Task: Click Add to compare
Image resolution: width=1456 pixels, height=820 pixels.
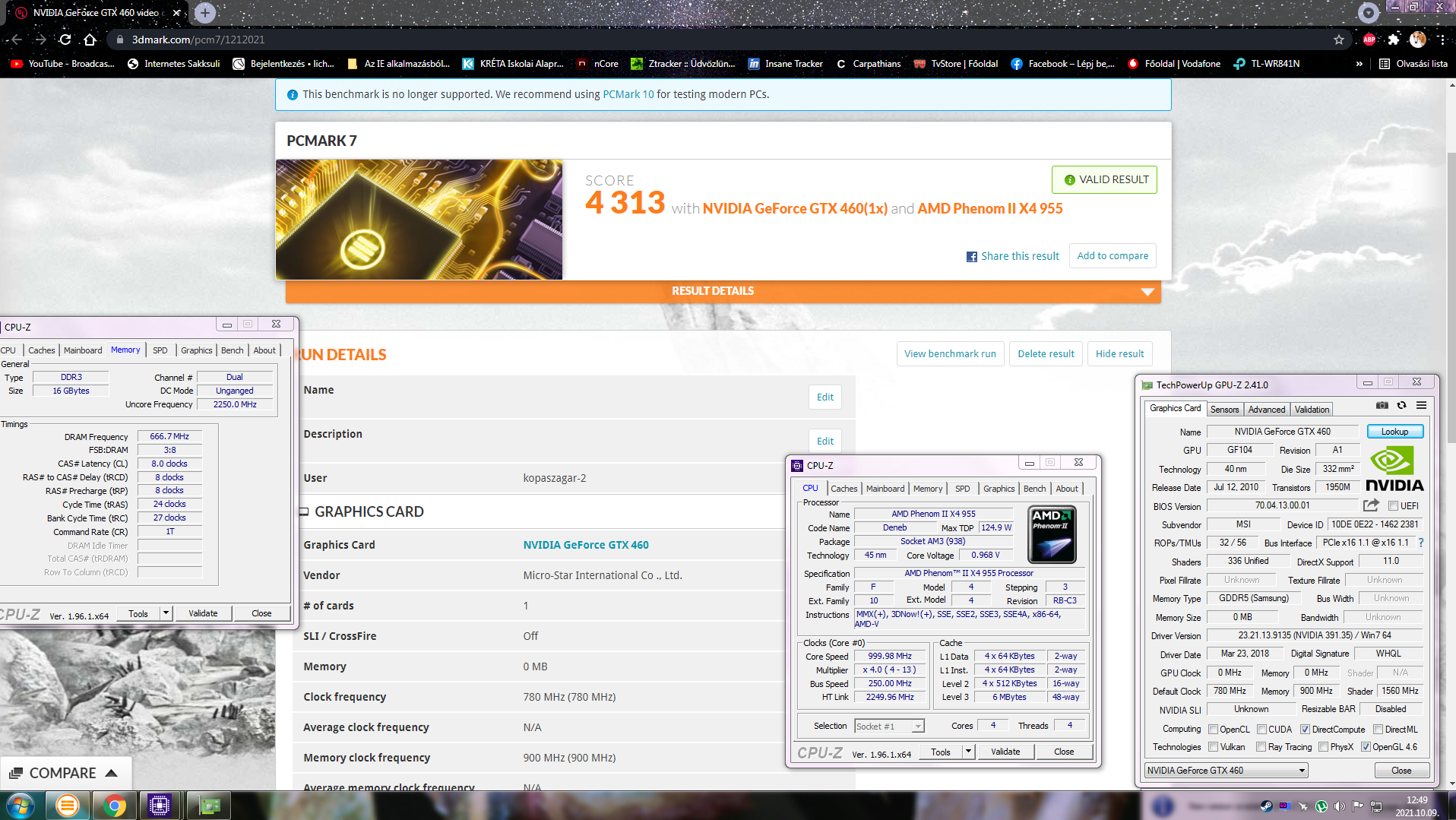Action: click(x=1113, y=256)
